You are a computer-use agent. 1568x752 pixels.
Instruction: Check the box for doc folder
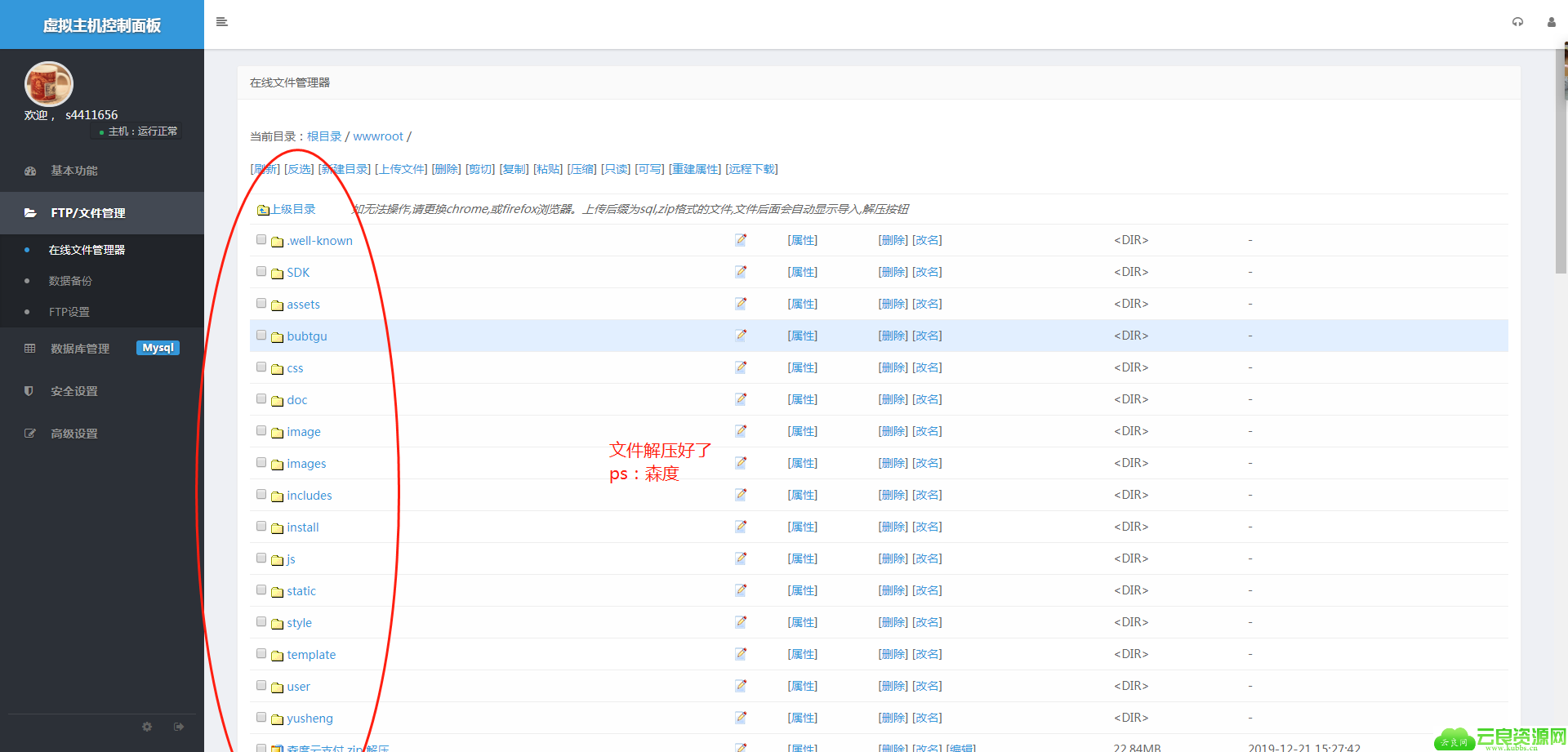click(x=261, y=398)
